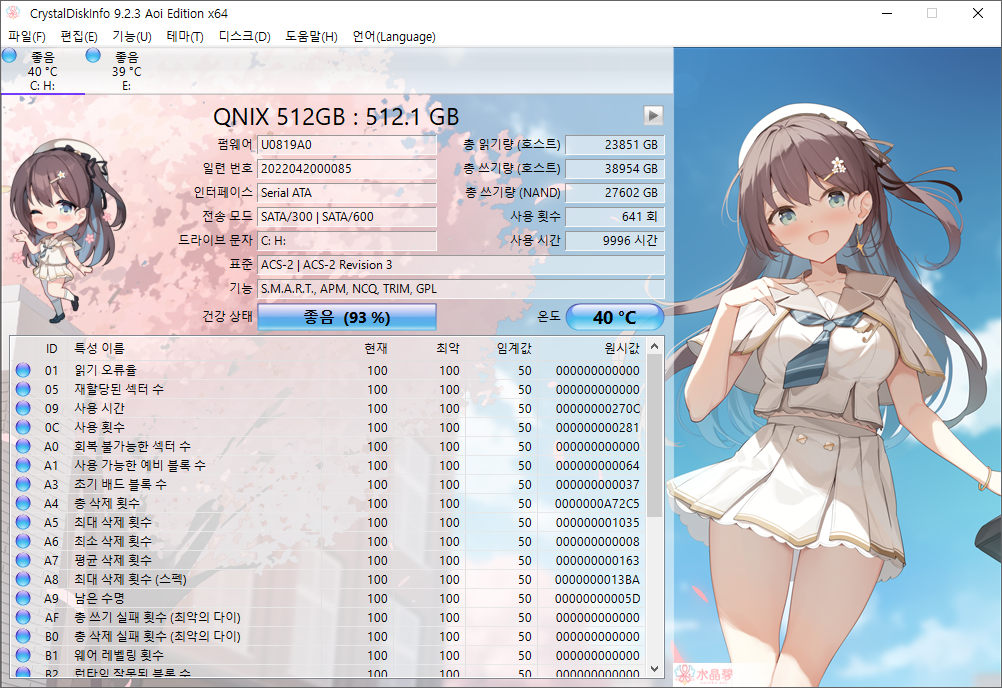Click the ACS-2 Revision 3 standard field
The image size is (1002, 688).
(x=461, y=264)
